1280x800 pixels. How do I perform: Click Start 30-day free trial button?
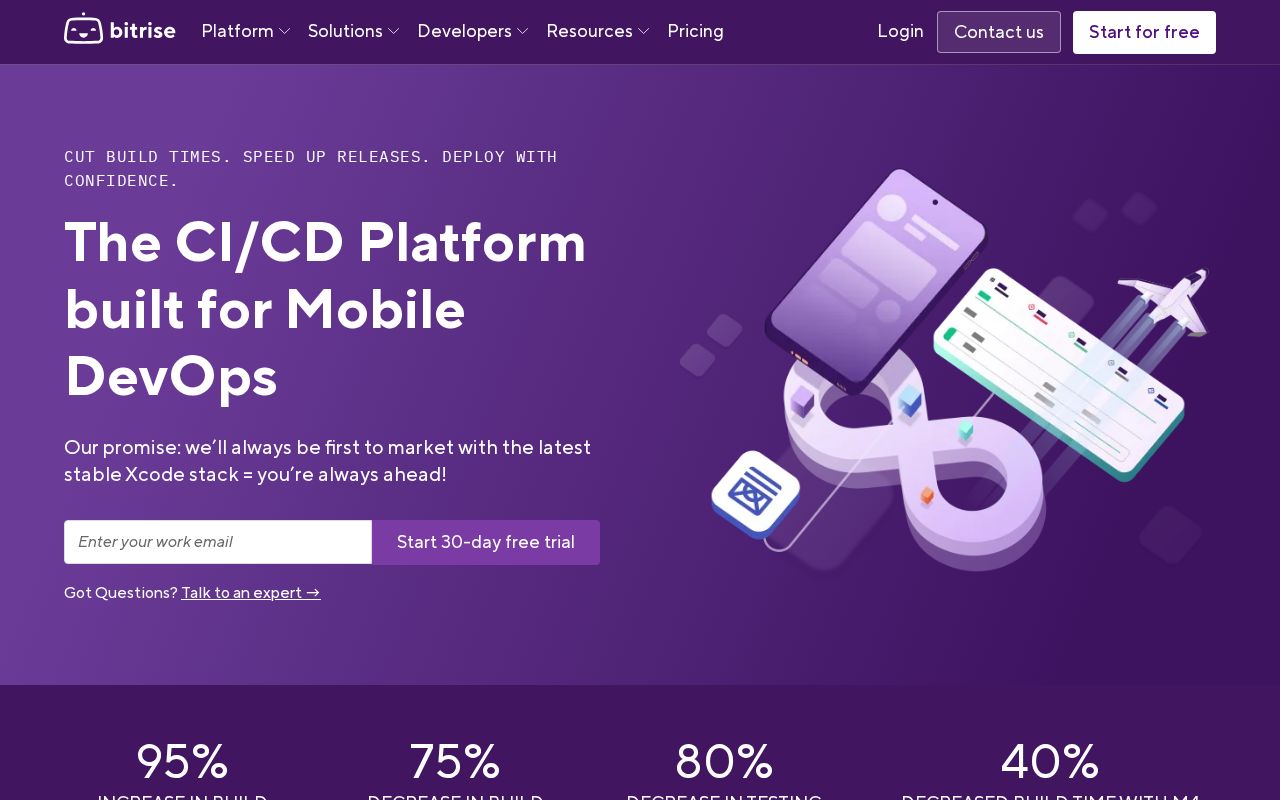point(486,542)
